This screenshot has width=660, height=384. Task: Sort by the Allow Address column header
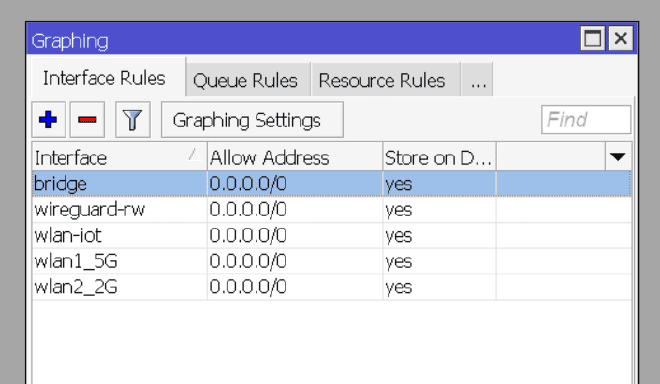pos(295,157)
